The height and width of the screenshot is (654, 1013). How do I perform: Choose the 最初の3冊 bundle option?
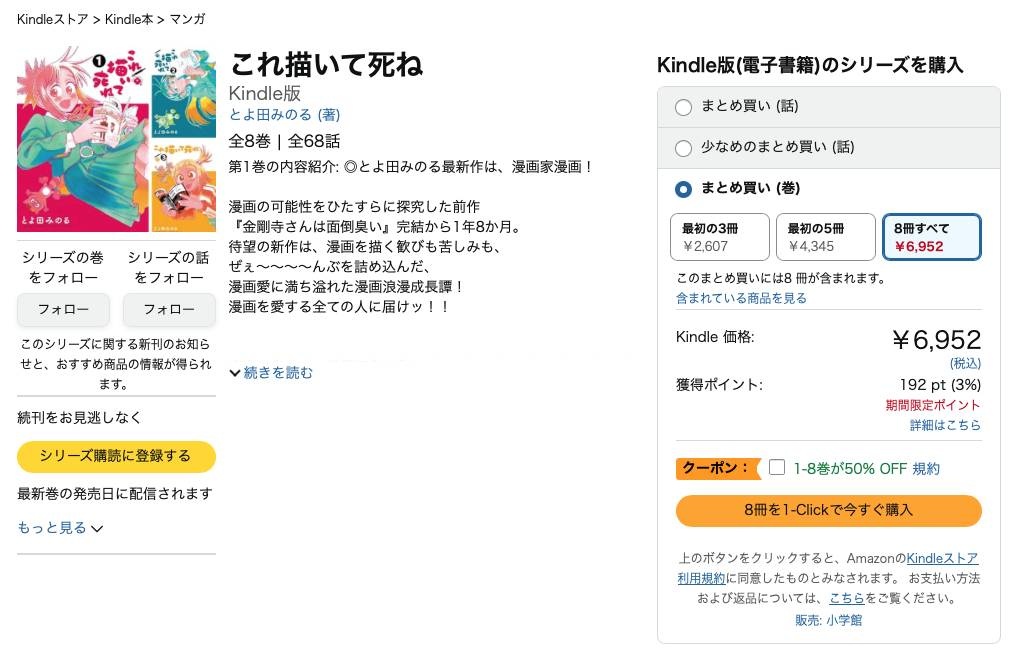[719, 237]
